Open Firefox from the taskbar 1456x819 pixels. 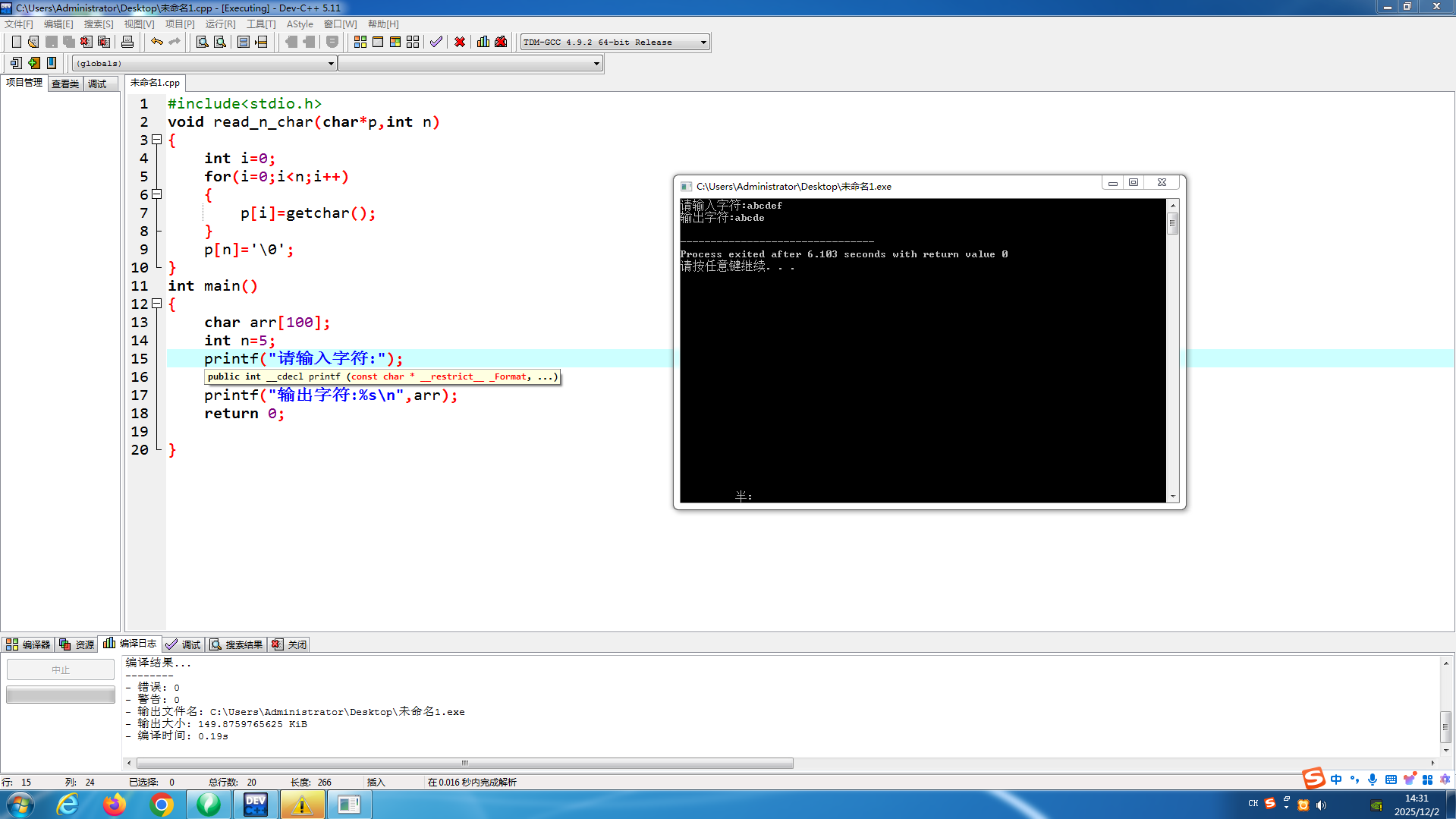tap(115, 805)
